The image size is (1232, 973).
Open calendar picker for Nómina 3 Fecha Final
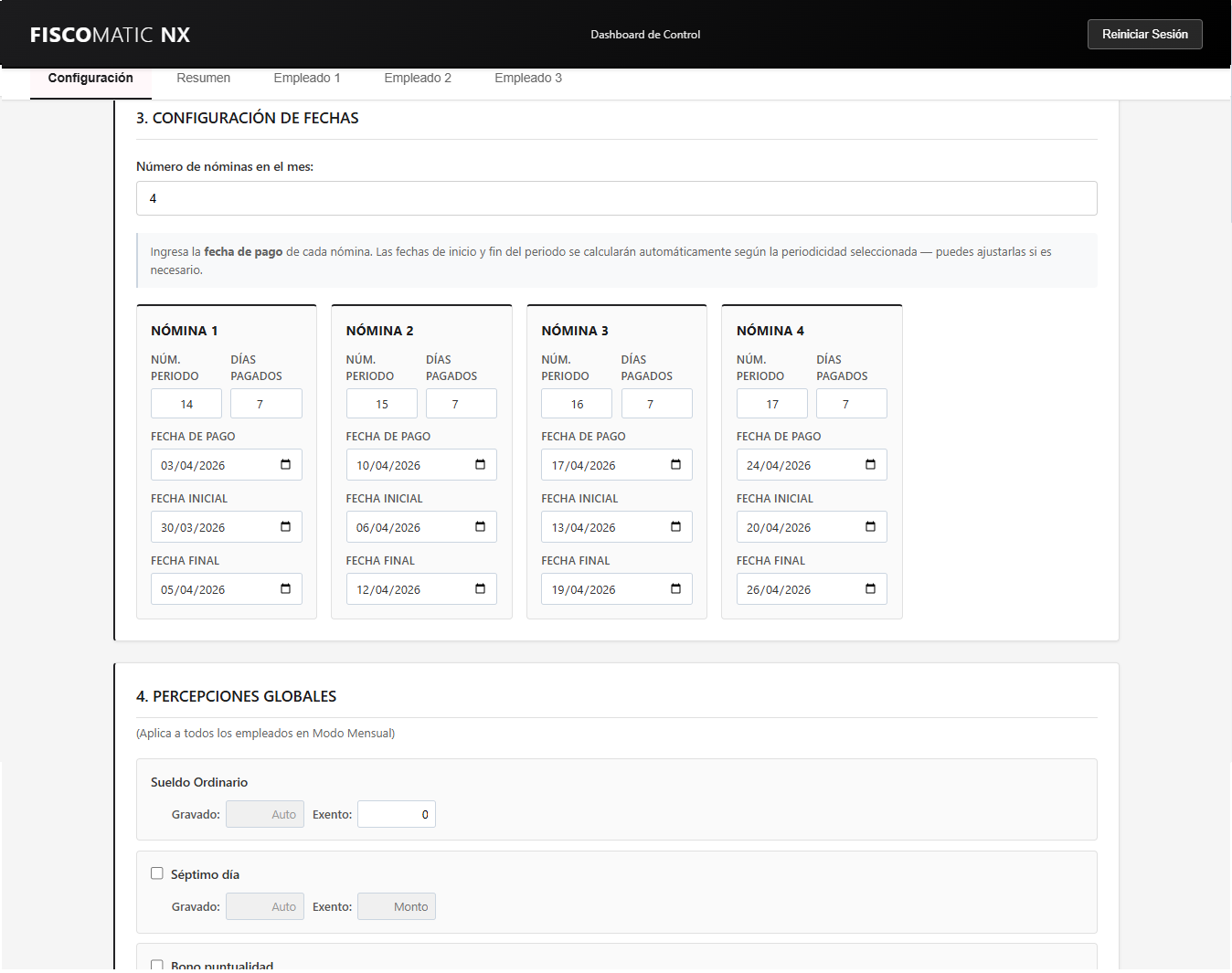(675, 588)
